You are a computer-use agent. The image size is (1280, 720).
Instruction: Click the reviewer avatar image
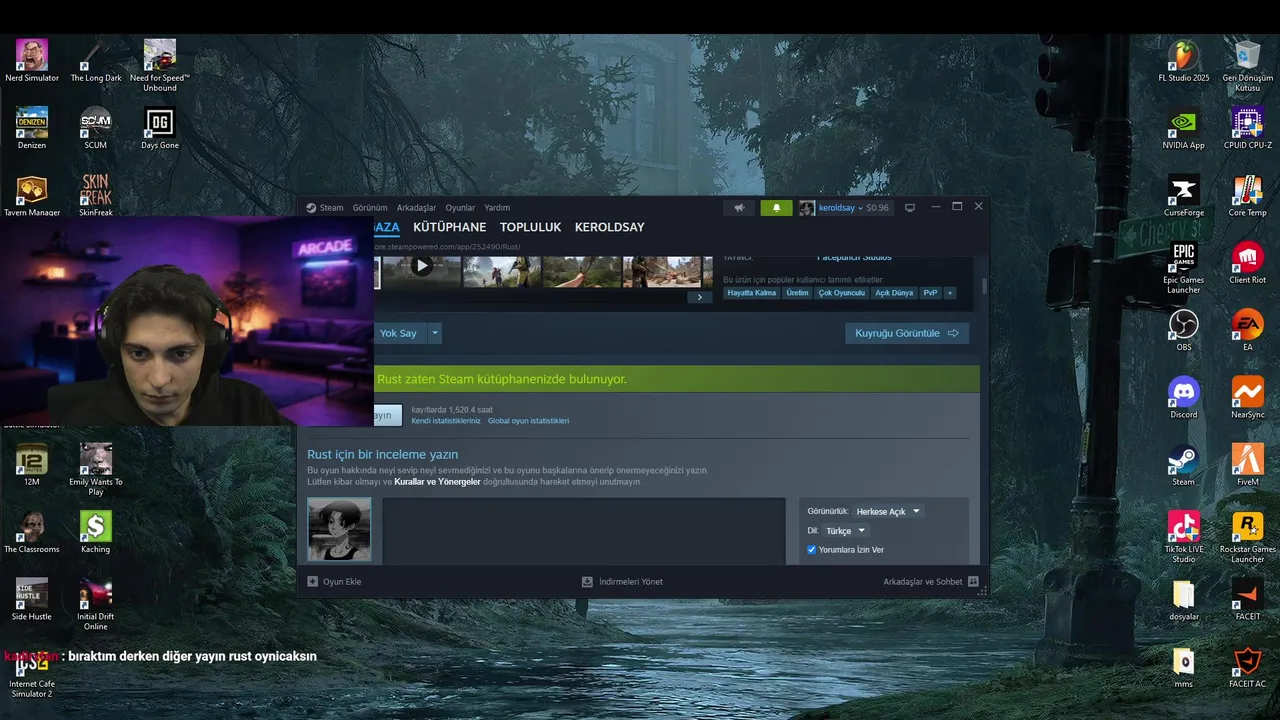[339, 529]
